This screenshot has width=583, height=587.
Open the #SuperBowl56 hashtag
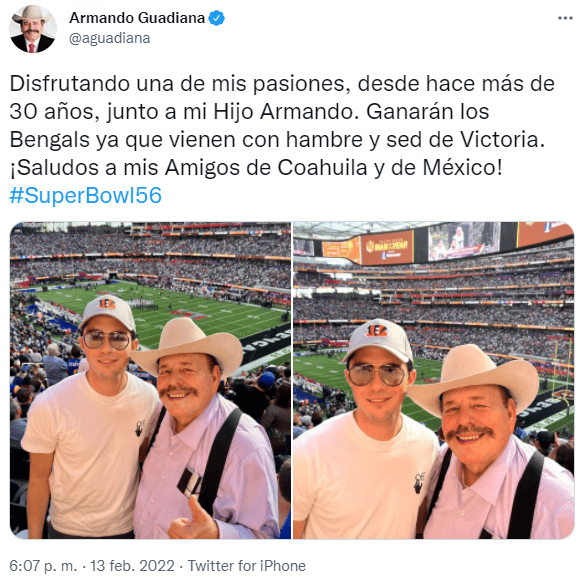[x=86, y=195]
